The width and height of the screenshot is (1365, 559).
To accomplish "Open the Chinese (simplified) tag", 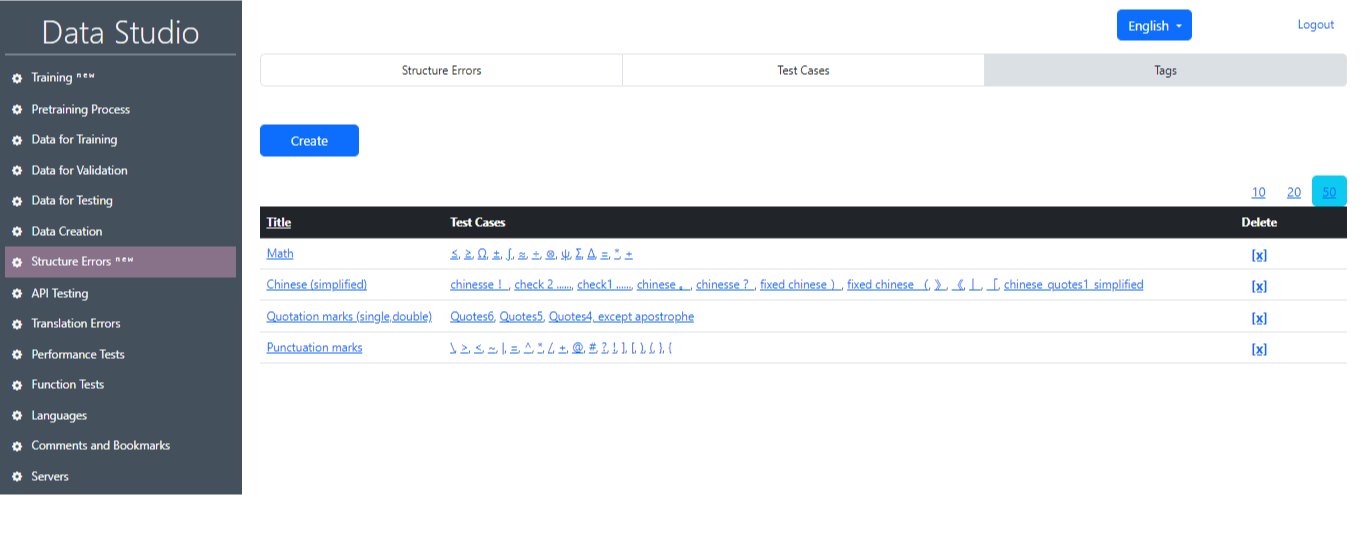I will point(317,285).
